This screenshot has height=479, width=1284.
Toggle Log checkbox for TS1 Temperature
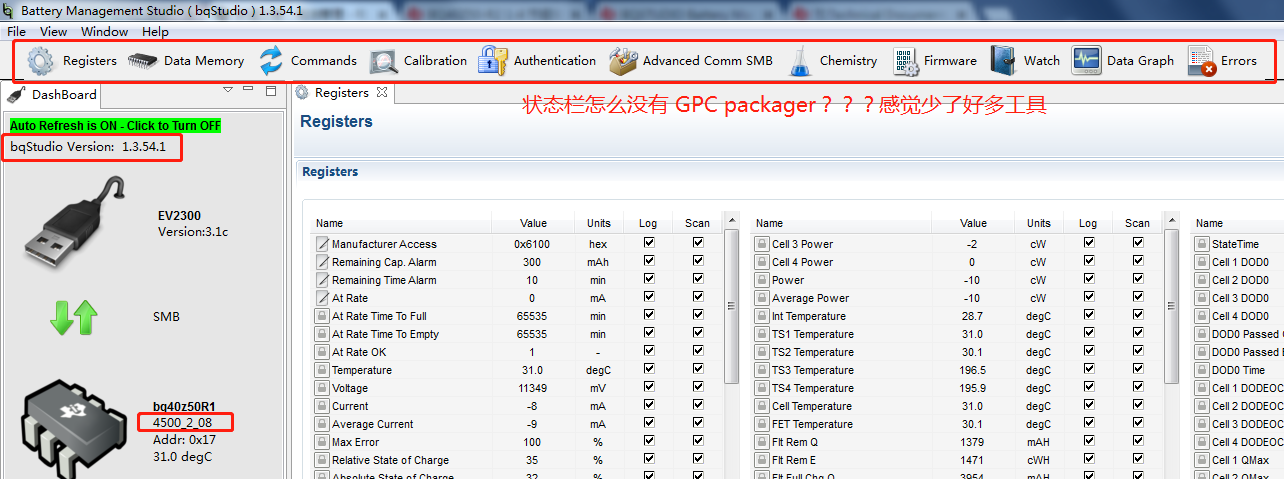[x=1089, y=333]
